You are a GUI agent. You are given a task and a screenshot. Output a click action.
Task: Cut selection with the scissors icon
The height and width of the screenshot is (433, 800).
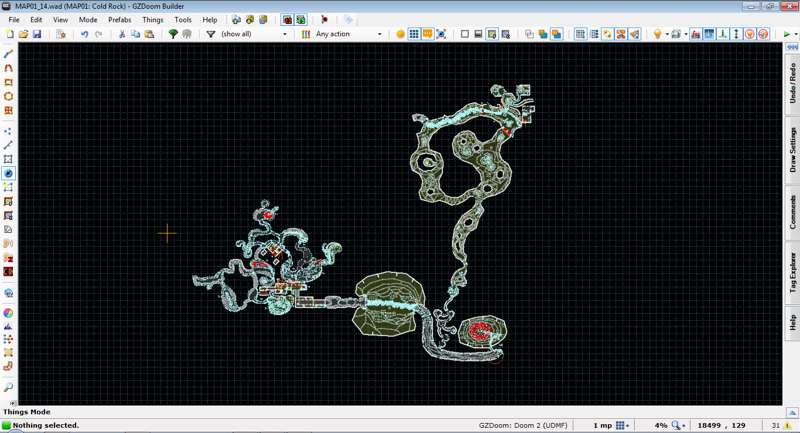pyautogui.click(x=121, y=34)
